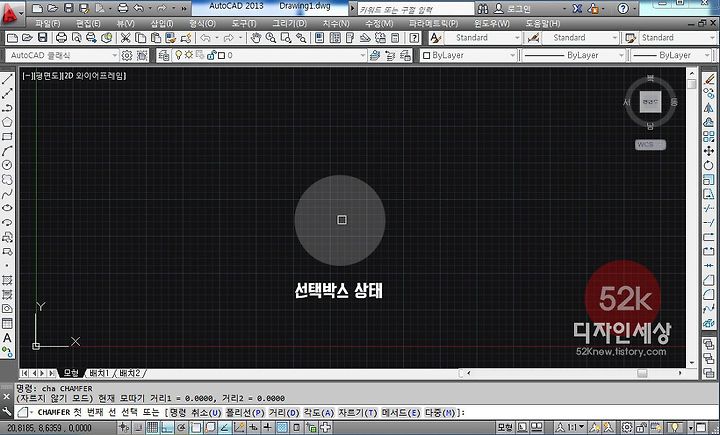Screen dimensions: 720x435
Task: Select the Table tool
Action: pyautogui.click(x=7, y=323)
